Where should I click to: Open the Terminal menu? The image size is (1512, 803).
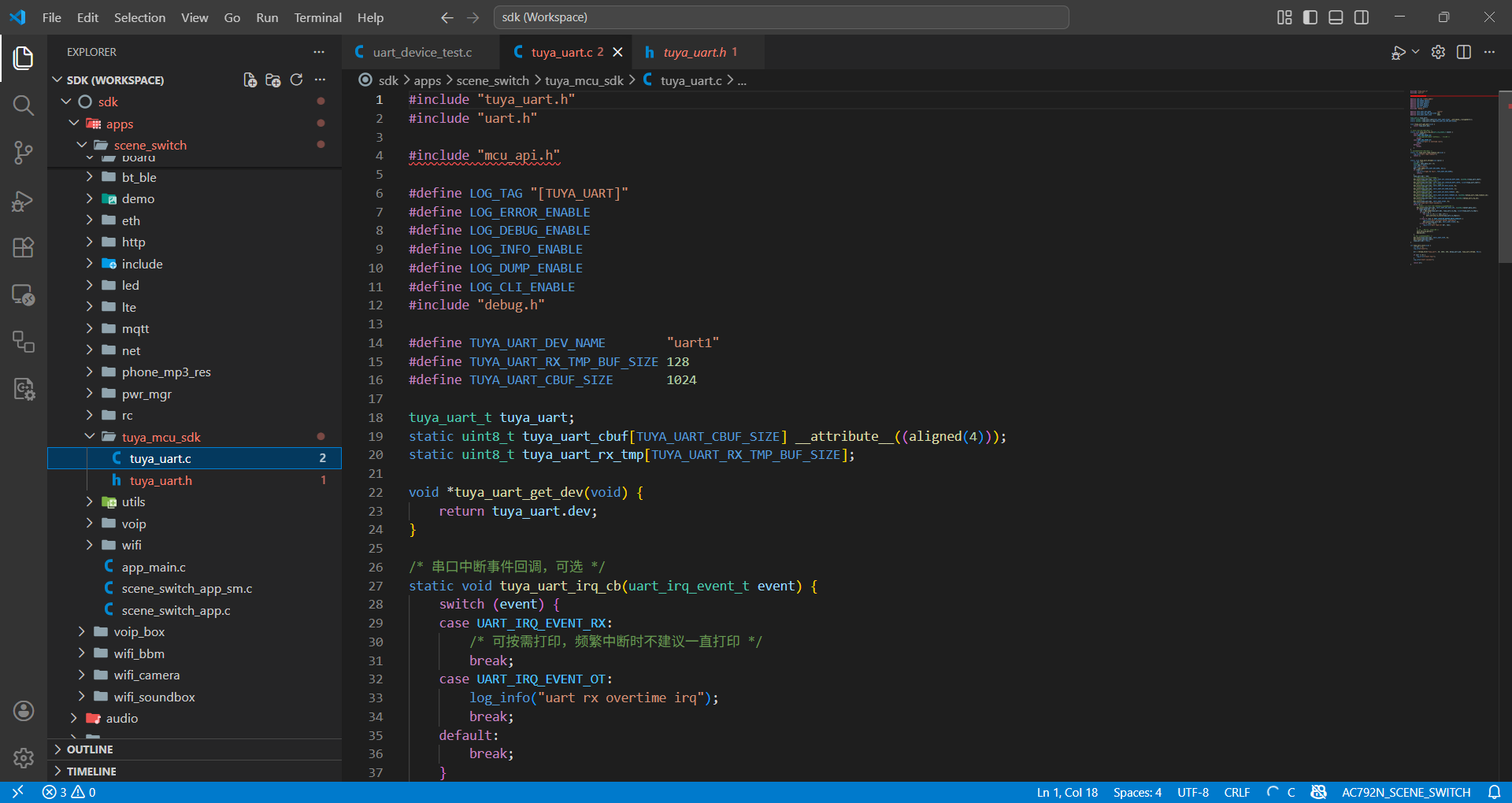317,17
